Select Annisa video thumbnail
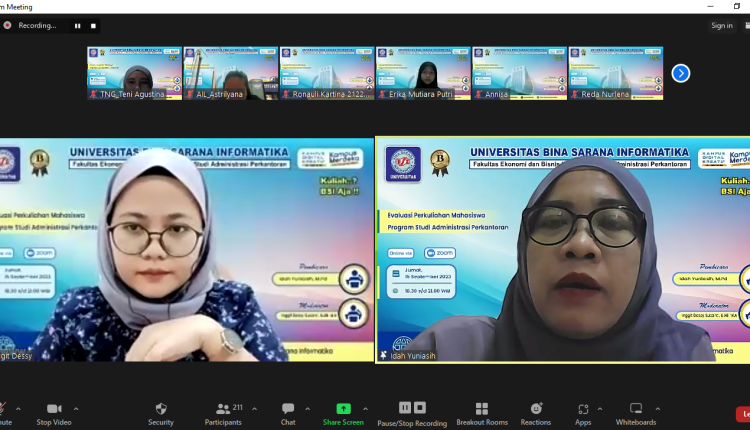This screenshot has height=430, width=750. [x=519, y=73]
